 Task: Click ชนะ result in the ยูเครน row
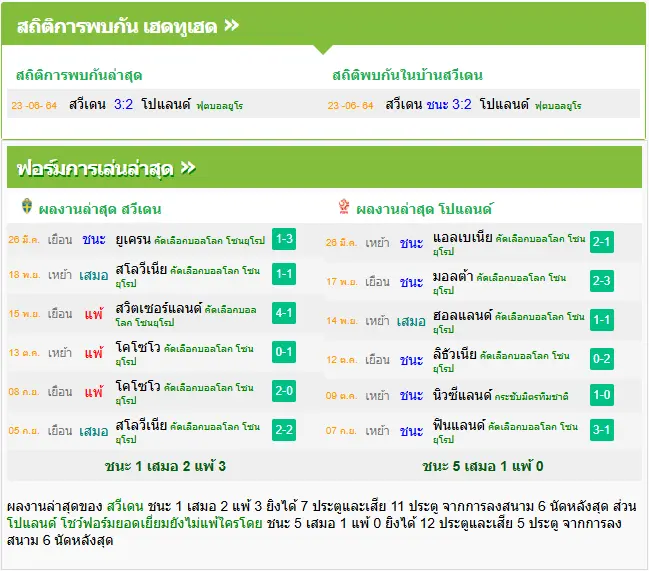(94, 239)
